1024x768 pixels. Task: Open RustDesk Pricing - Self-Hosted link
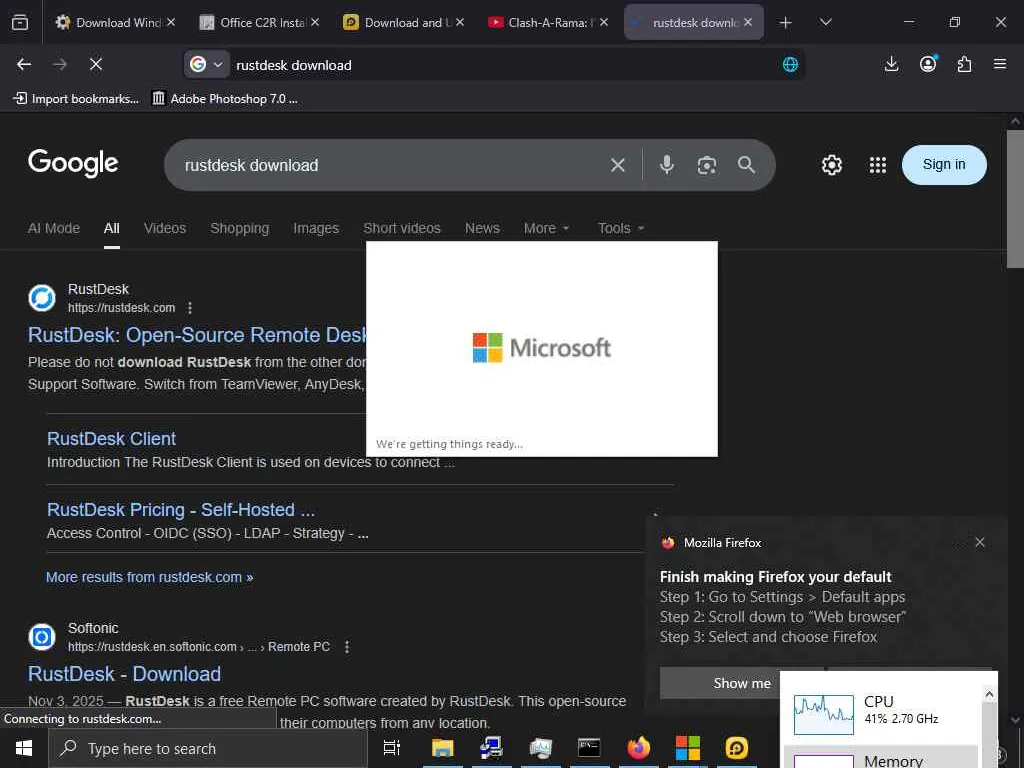(181, 509)
